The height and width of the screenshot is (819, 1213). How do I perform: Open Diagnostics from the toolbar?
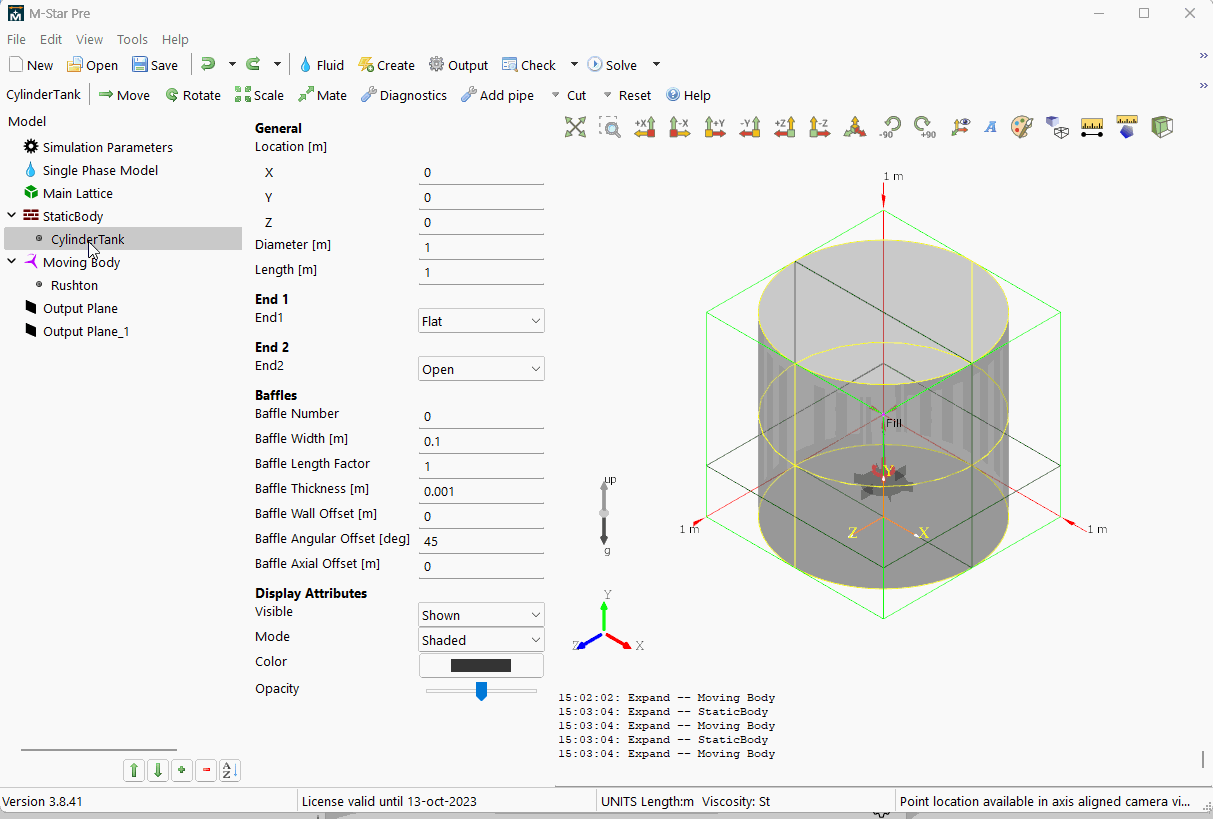click(x=404, y=95)
